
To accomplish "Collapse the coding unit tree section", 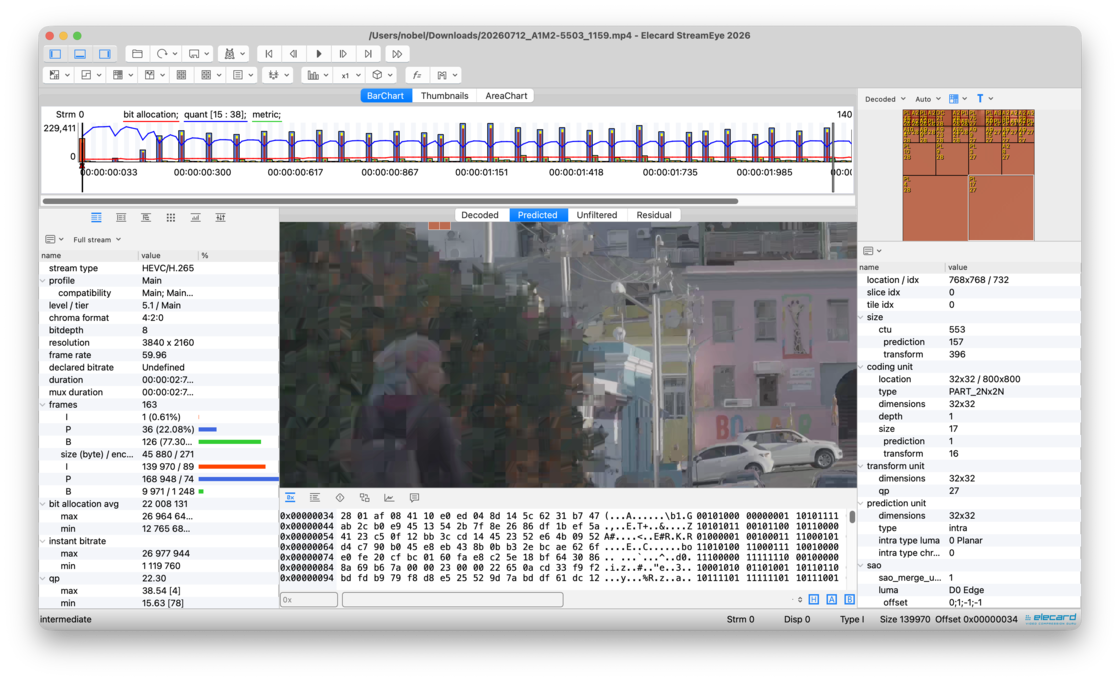I will [862, 367].
